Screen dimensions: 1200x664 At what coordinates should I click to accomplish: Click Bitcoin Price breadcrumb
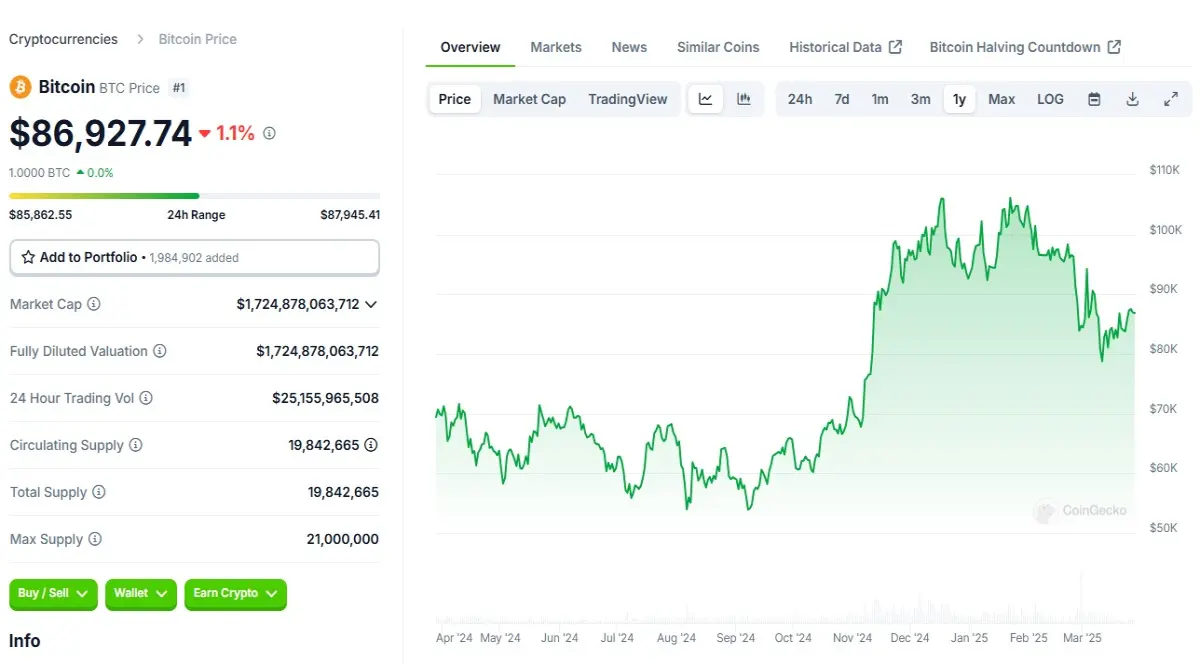(x=198, y=39)
